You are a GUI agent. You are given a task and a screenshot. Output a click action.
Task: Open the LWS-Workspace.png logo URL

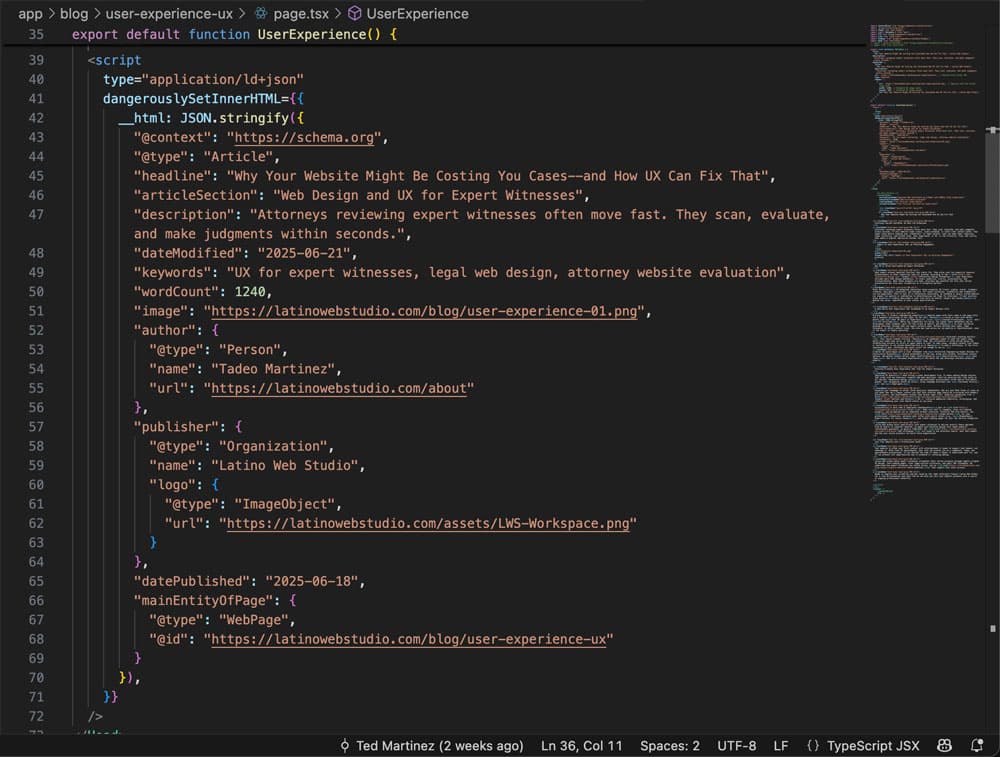coord(428,523)
